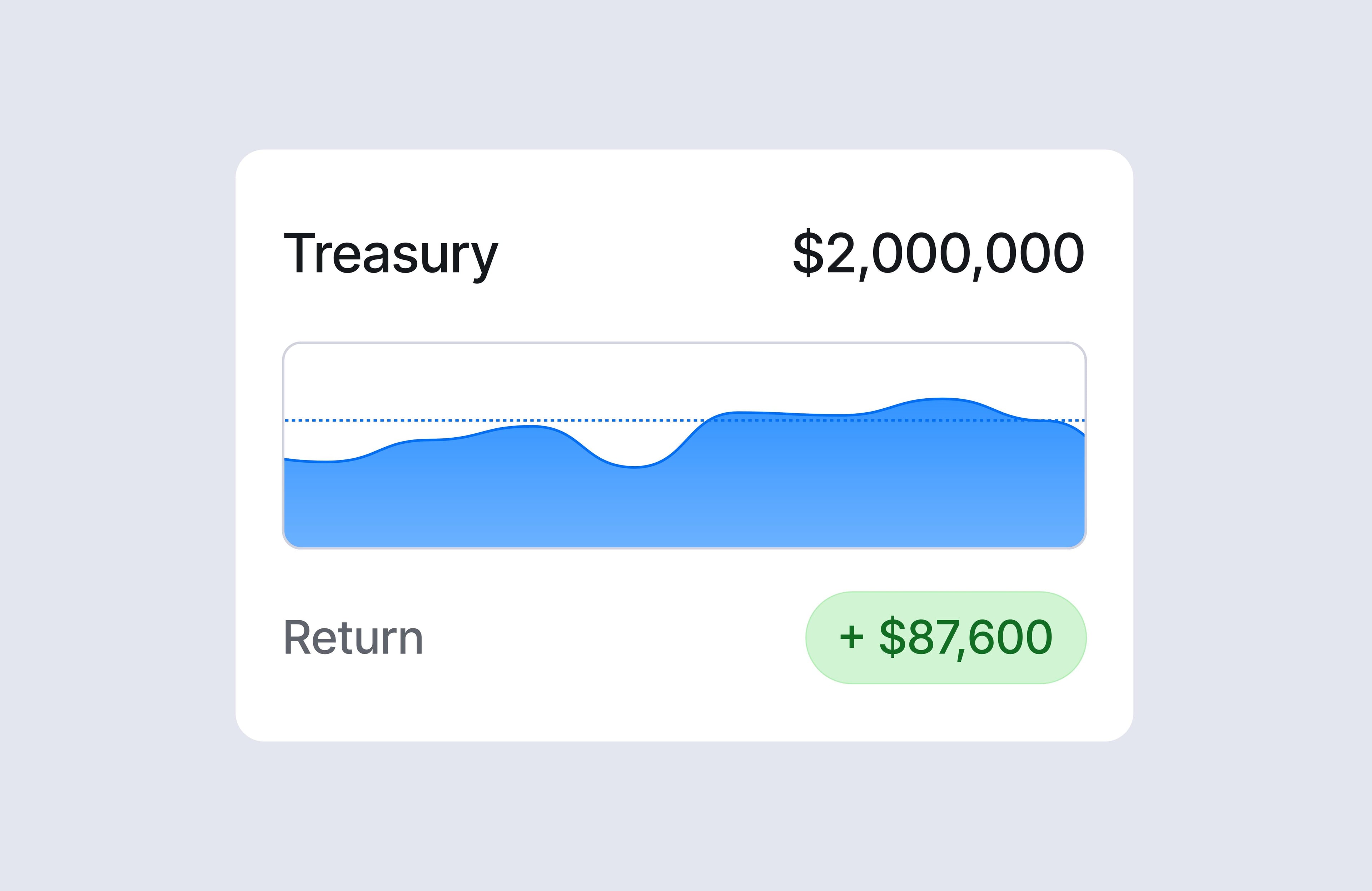Click the Treasury card heading
Image resolution: width=1372 pixels, height=891 pixels.
coord(391,254)
